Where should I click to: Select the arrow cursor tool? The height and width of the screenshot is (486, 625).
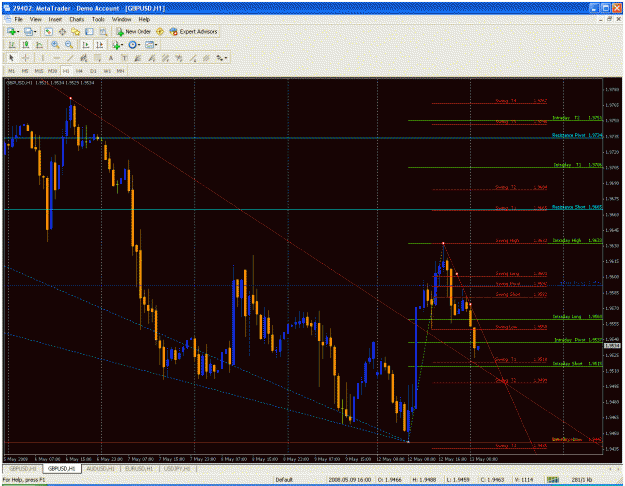pos(12,58)
